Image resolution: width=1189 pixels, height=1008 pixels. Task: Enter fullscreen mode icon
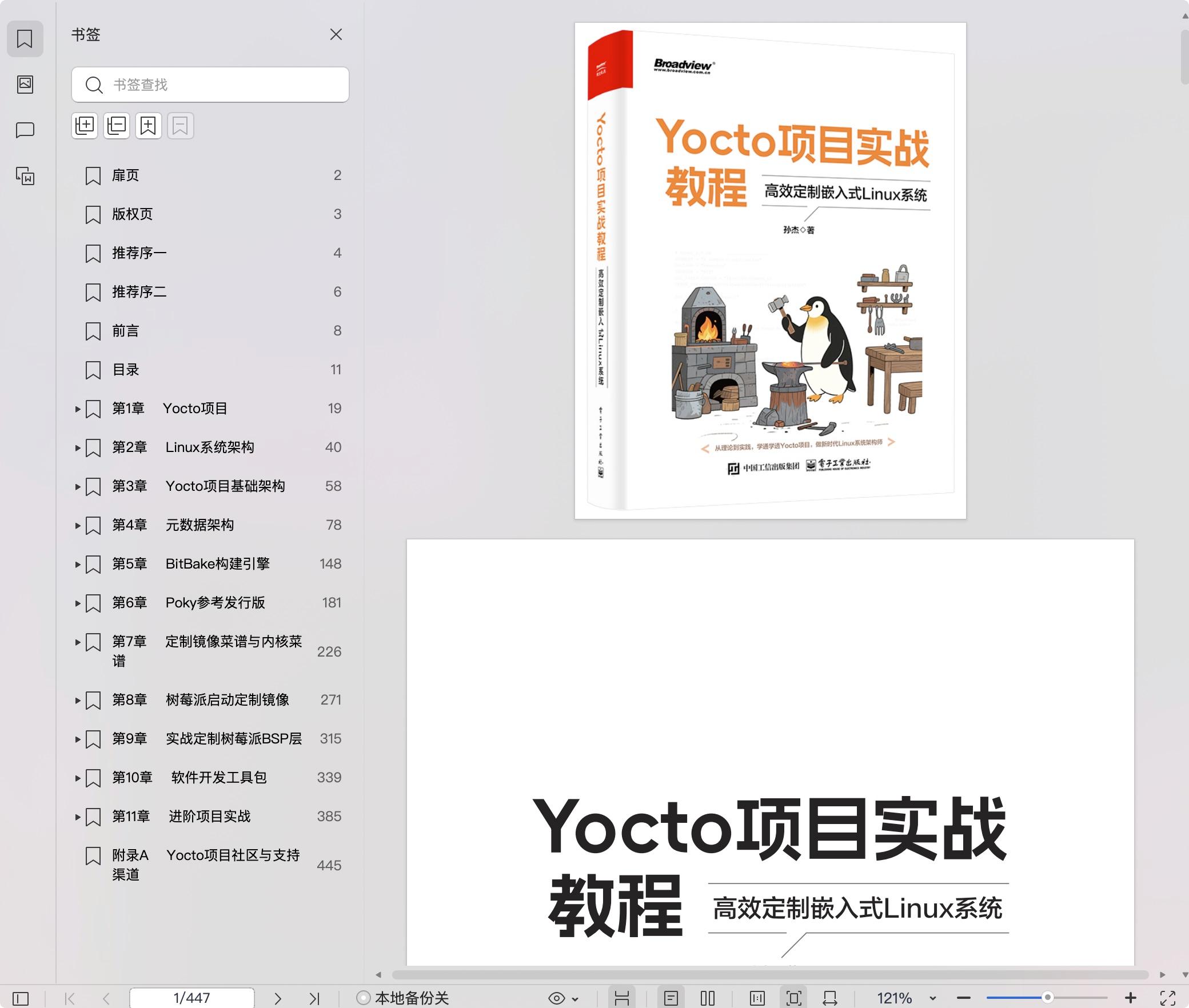click(1167, 998)
